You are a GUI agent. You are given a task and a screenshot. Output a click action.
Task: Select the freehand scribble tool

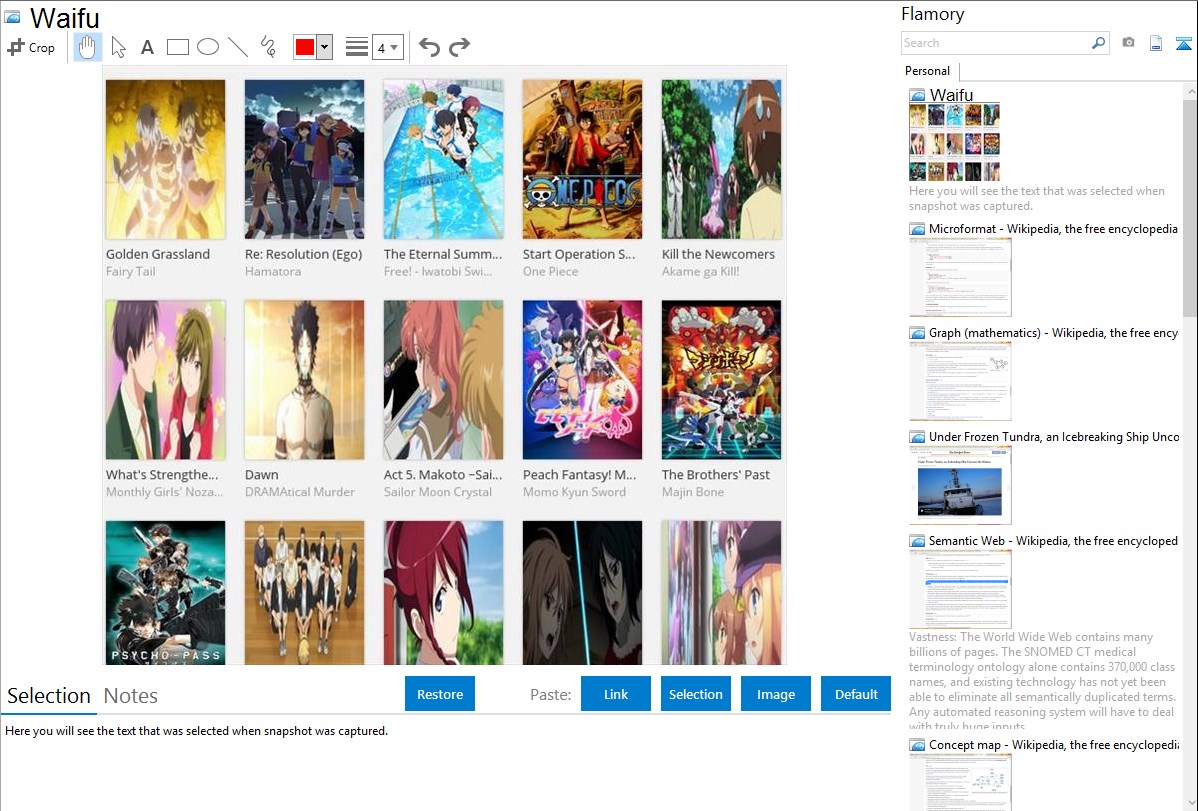click(x=268, y=47)
